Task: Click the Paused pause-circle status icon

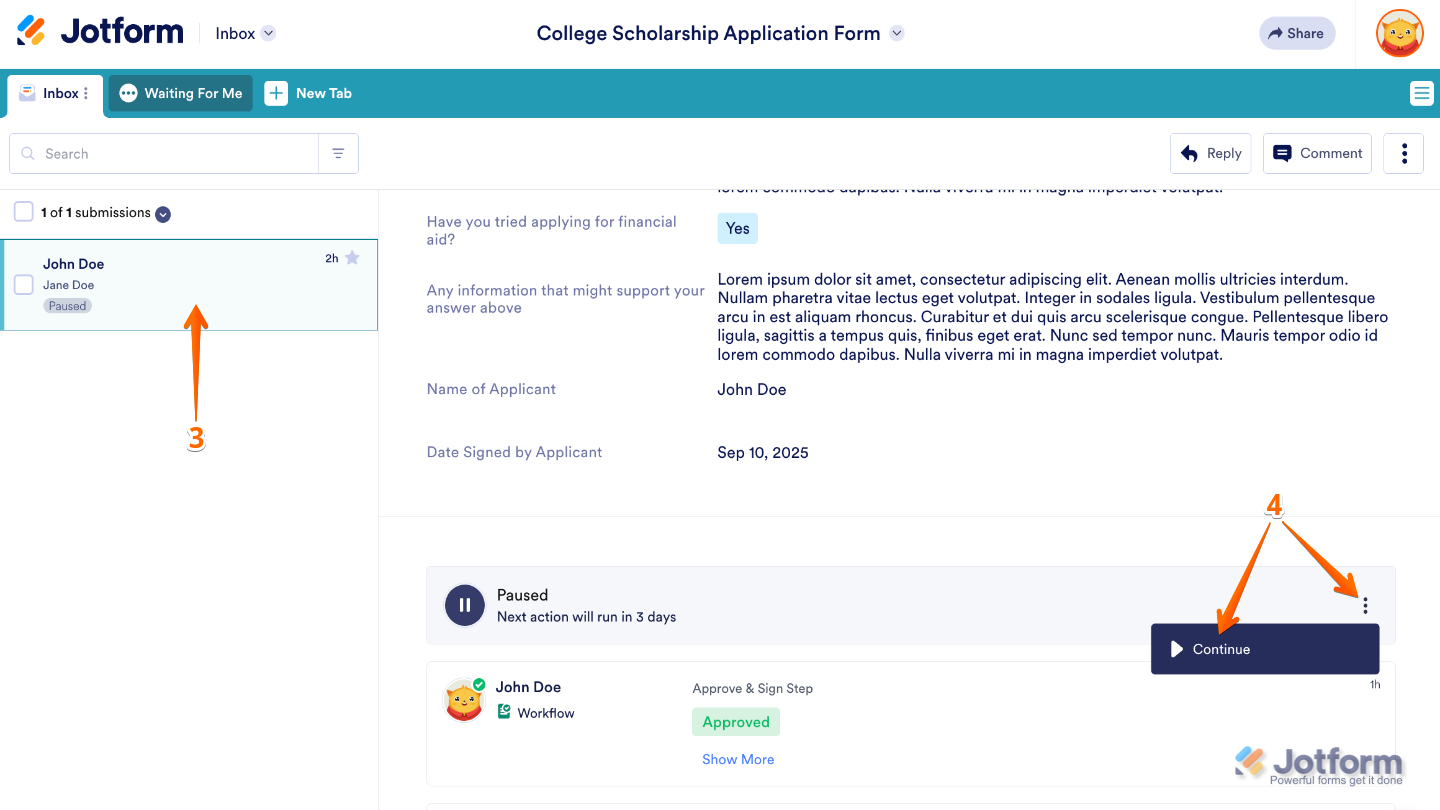Action: (x=464, y=604)
